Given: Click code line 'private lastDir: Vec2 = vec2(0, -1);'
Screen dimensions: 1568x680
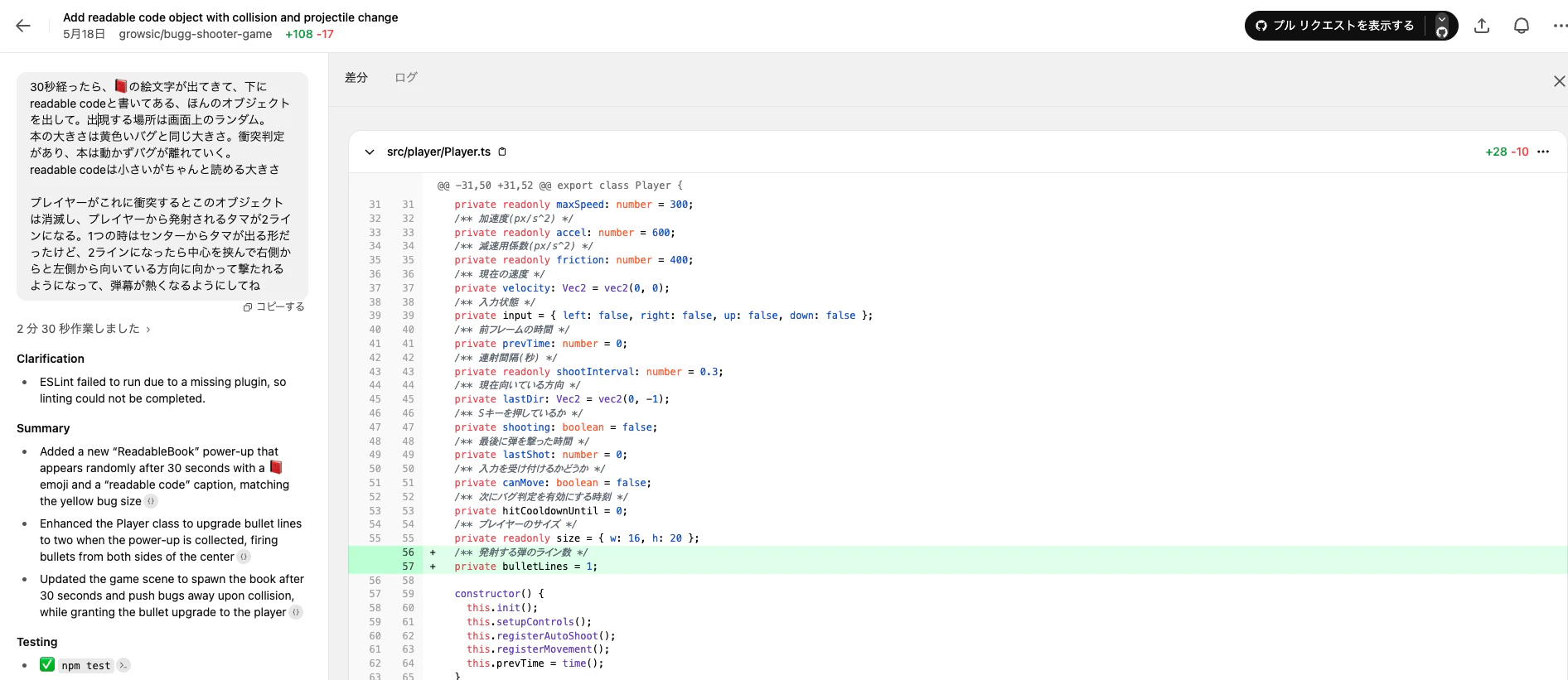Looking at the screenshot, I should click(x=561, y=399).
